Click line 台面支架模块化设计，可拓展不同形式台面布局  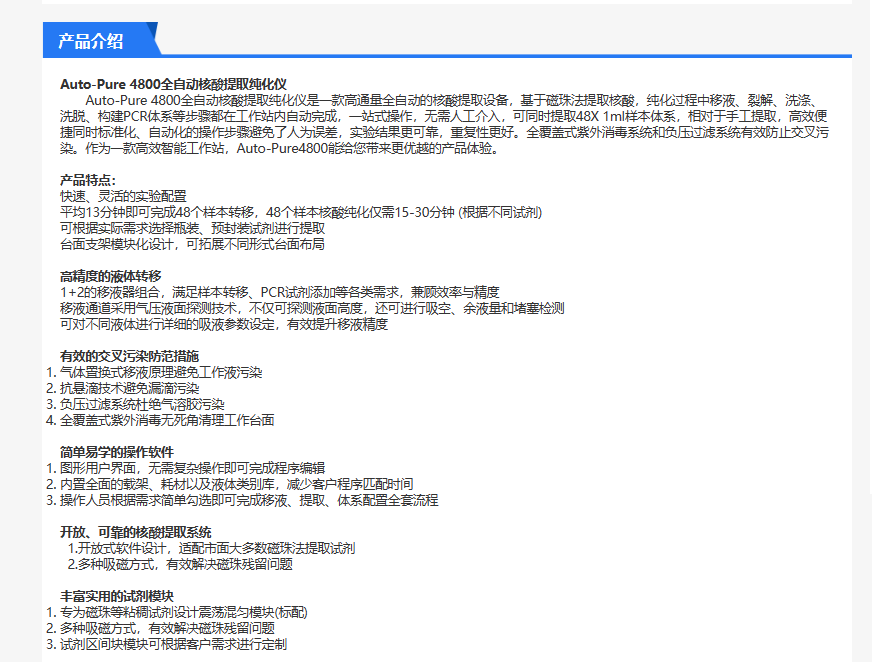(192, 244)
